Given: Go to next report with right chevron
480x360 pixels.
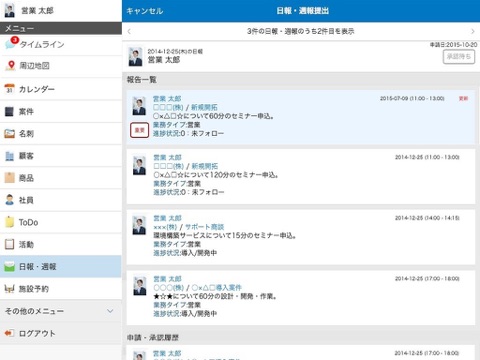Looking at the screenshot, I should point(473,31).
